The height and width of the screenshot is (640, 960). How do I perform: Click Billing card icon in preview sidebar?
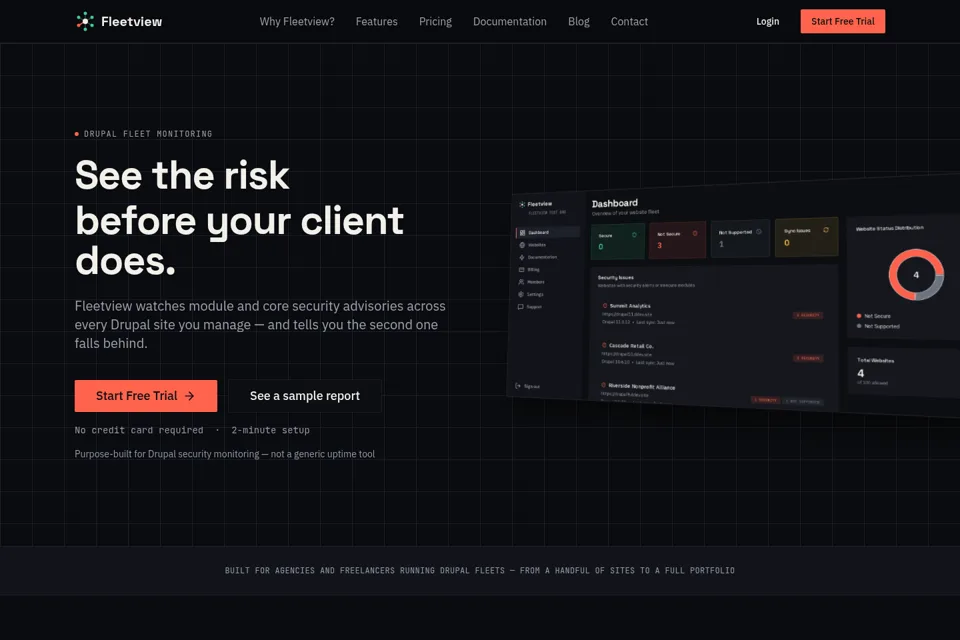(x=522, y=269)
